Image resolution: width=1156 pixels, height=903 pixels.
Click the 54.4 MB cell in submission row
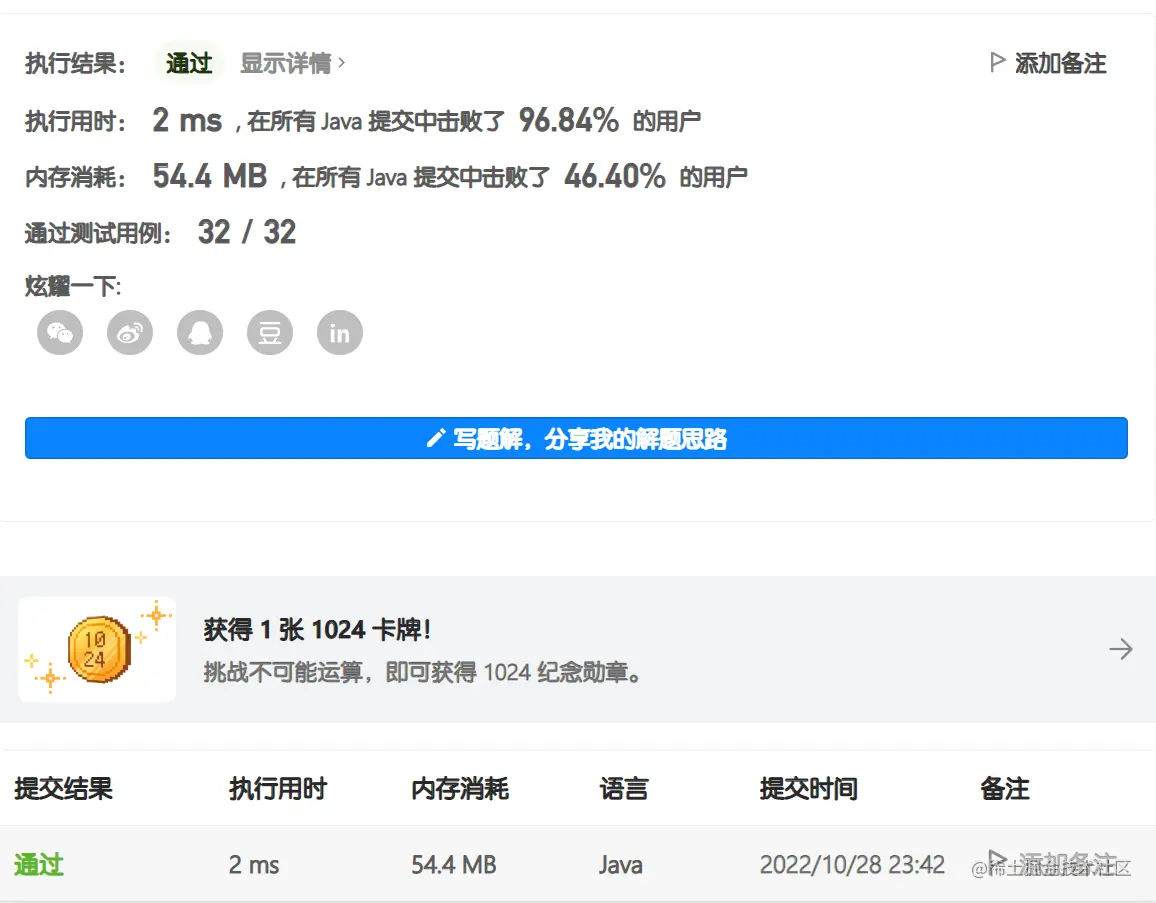pos(454,865)
